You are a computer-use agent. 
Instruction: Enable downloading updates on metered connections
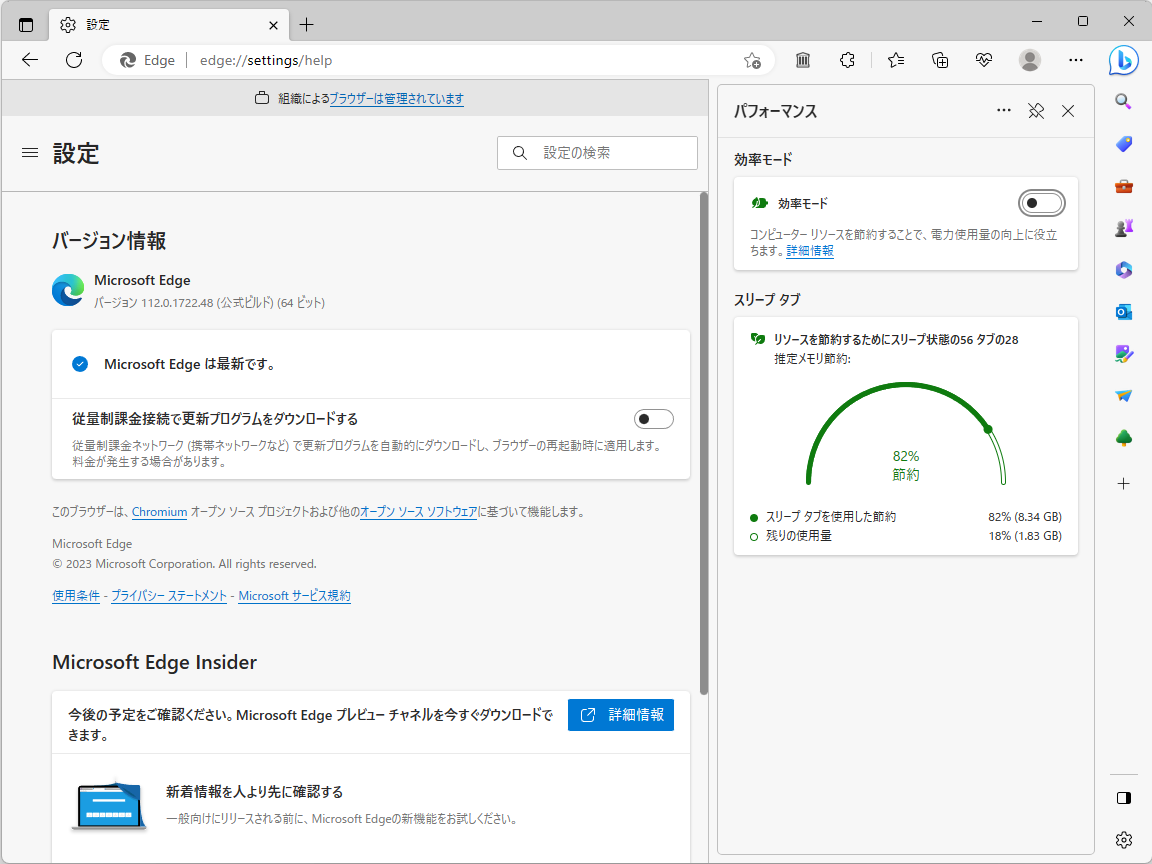(654, 419)
